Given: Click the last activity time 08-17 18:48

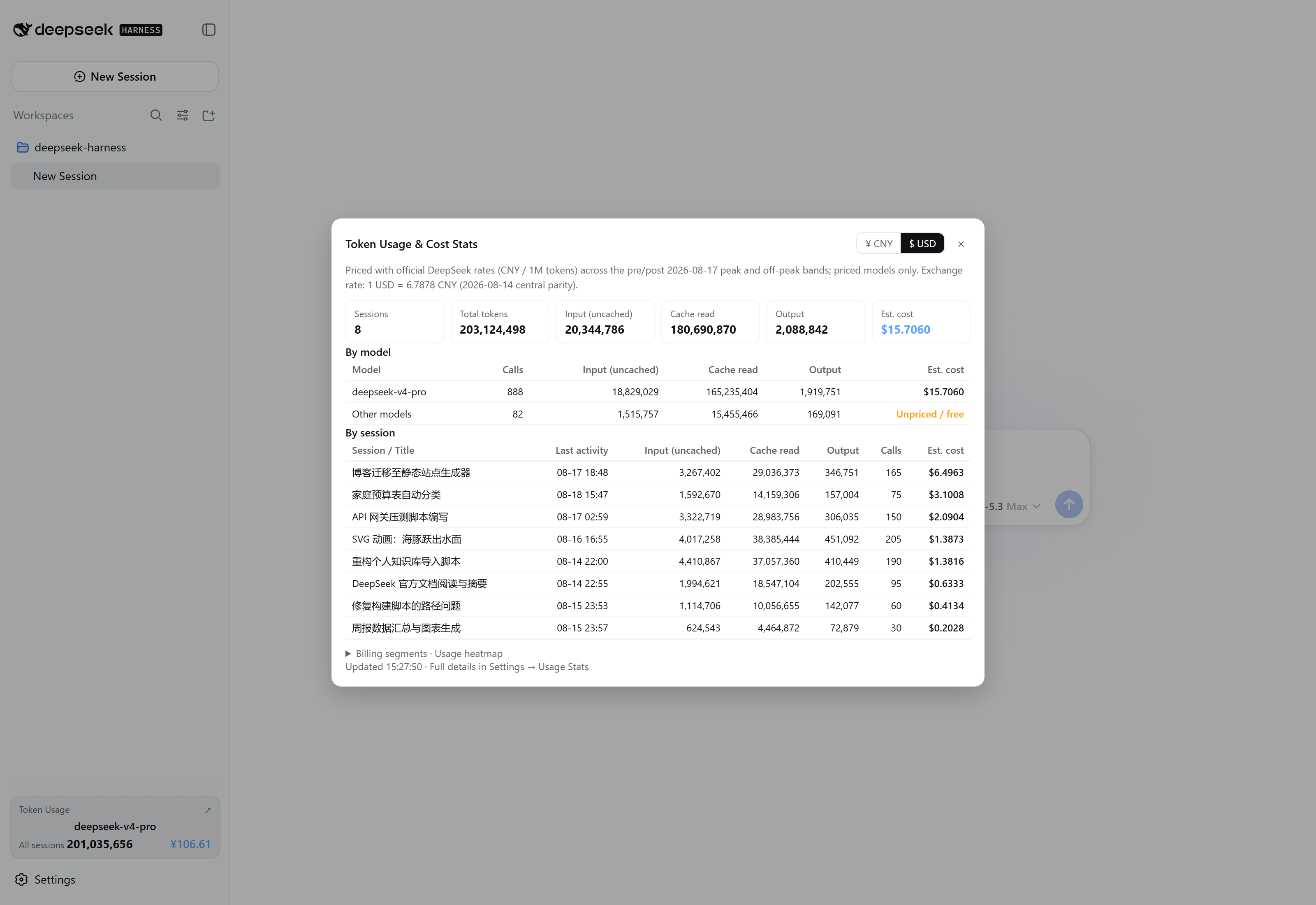Looking at the screenshot, I should click(x=582, y=472).
